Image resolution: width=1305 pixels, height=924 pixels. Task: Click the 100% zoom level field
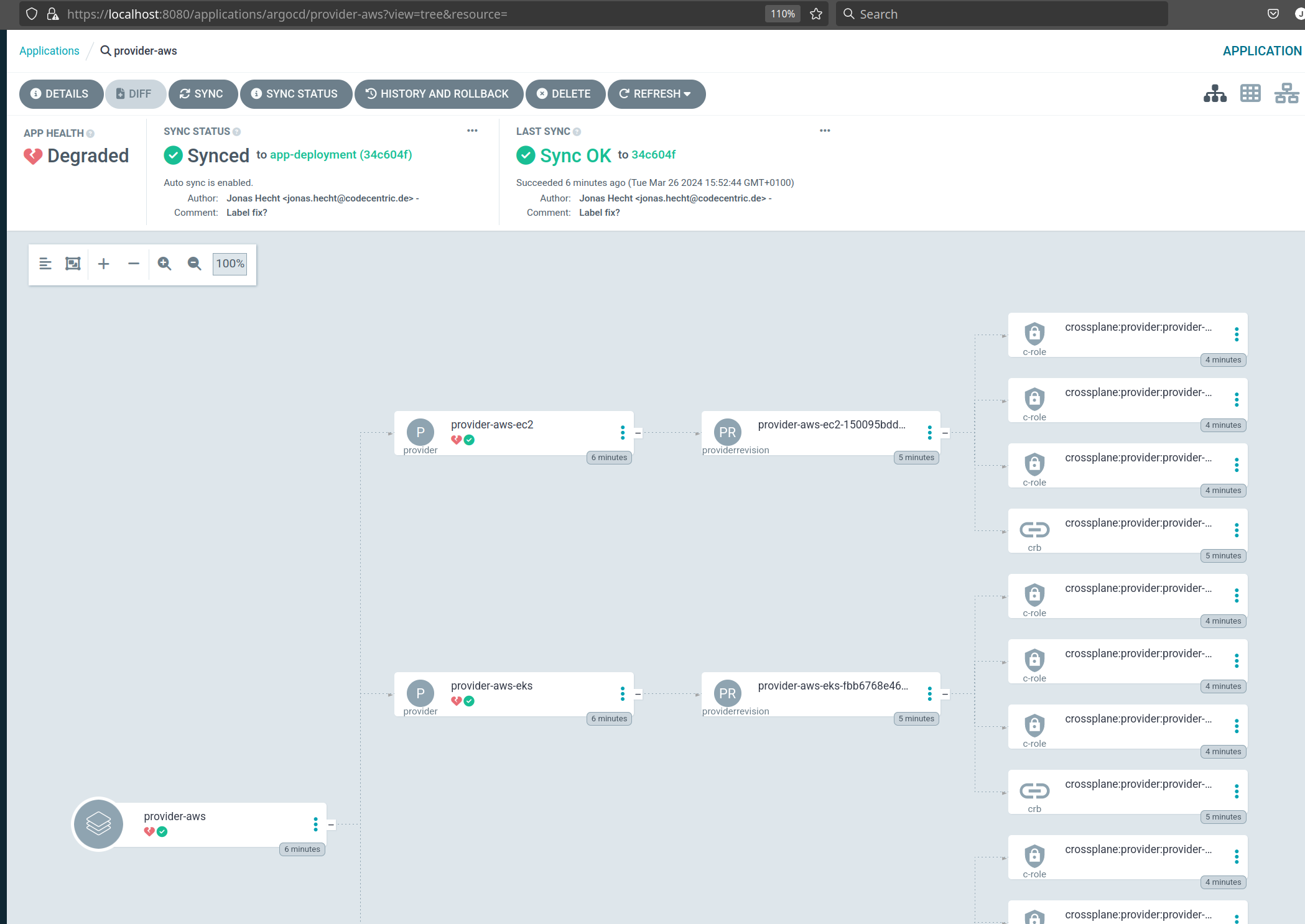[230, 264]
